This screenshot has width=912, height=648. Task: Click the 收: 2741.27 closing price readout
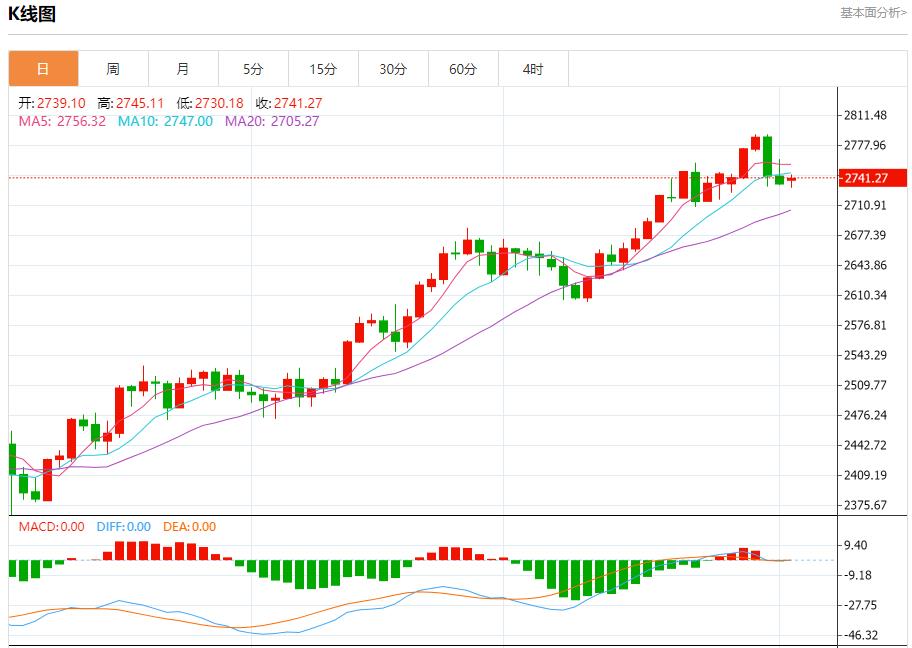pyautogui.click(x=288, y=103)
